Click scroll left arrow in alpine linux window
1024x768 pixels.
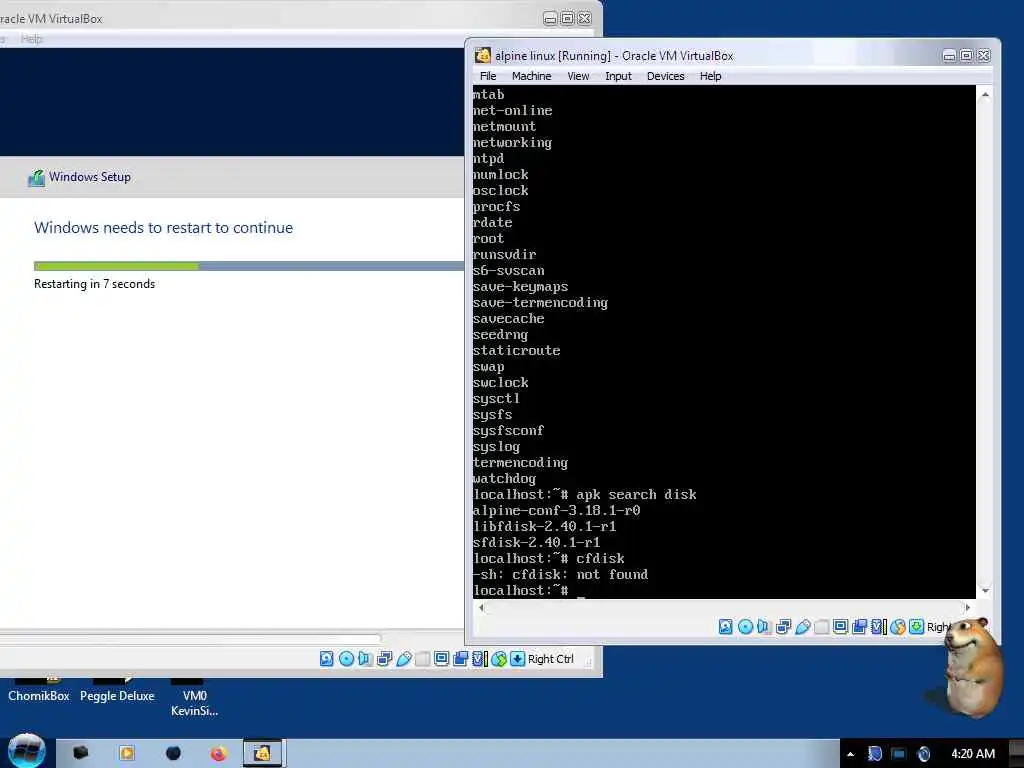coord(481,607)
